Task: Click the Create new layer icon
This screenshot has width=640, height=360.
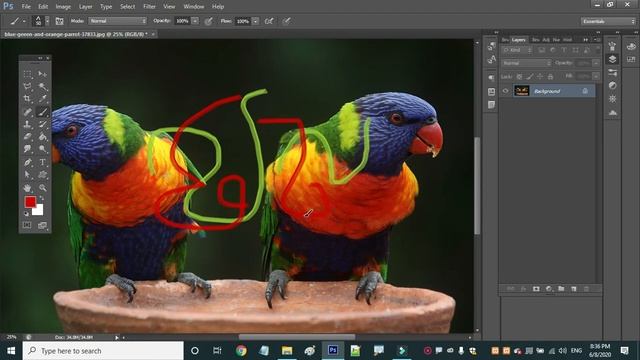Action: point(574,289)
